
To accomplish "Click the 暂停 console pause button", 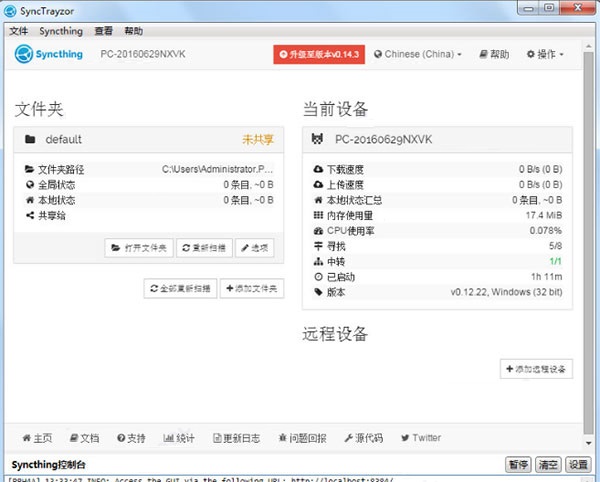I will 518,465.
